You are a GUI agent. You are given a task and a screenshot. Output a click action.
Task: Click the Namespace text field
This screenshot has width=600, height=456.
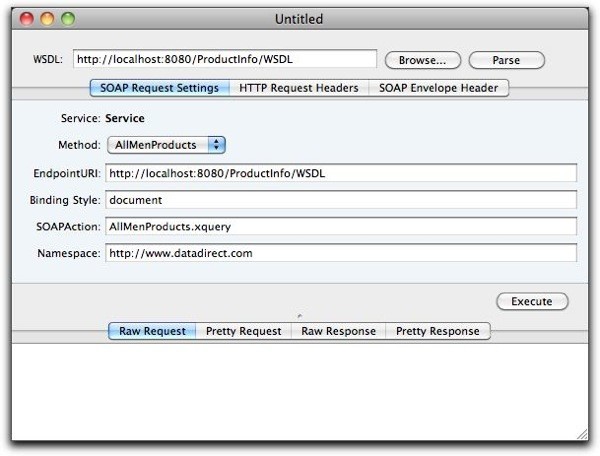[341, 254]
